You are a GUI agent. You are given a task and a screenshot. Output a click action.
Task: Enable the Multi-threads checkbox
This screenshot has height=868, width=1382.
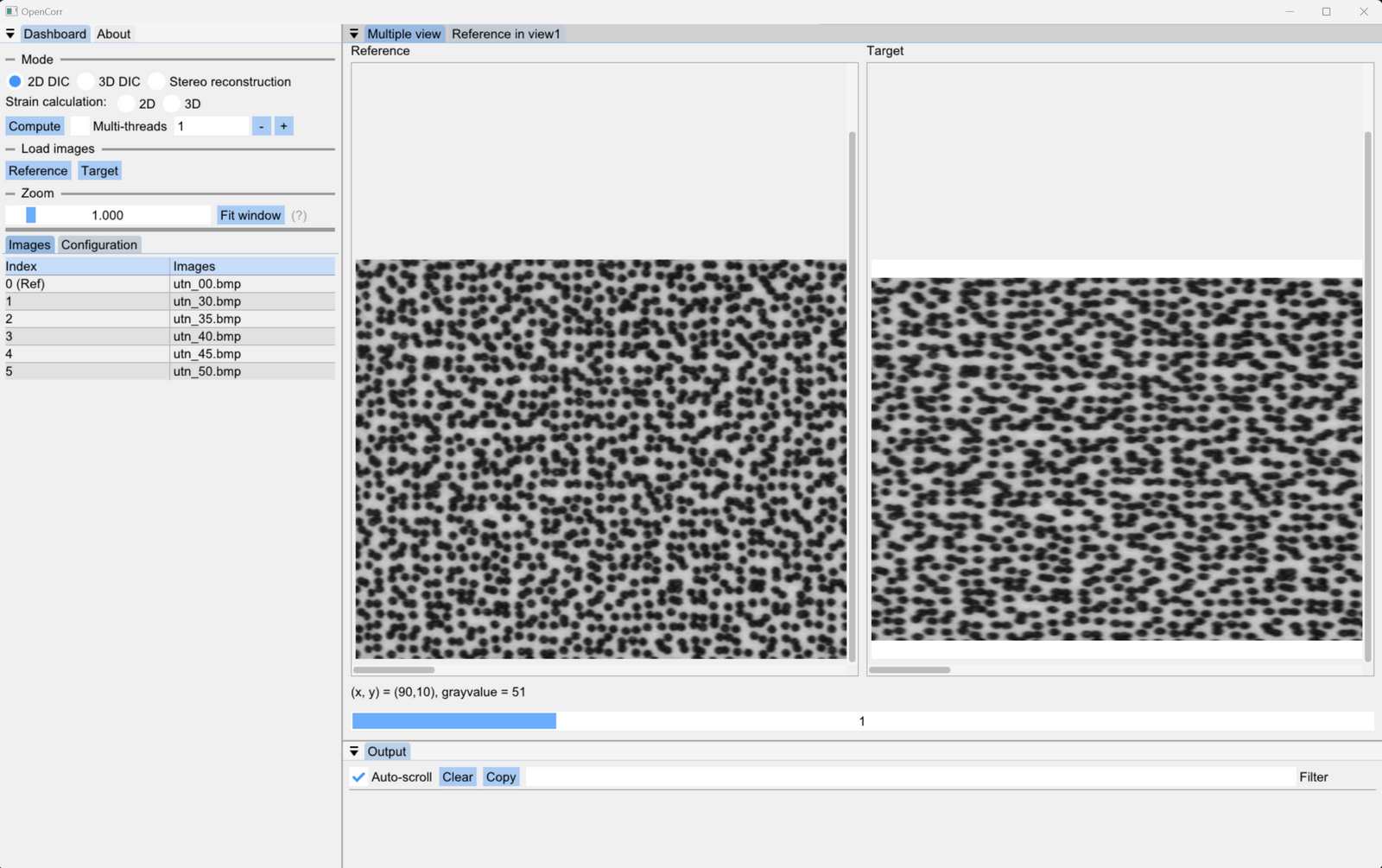(x=79, y=125)
